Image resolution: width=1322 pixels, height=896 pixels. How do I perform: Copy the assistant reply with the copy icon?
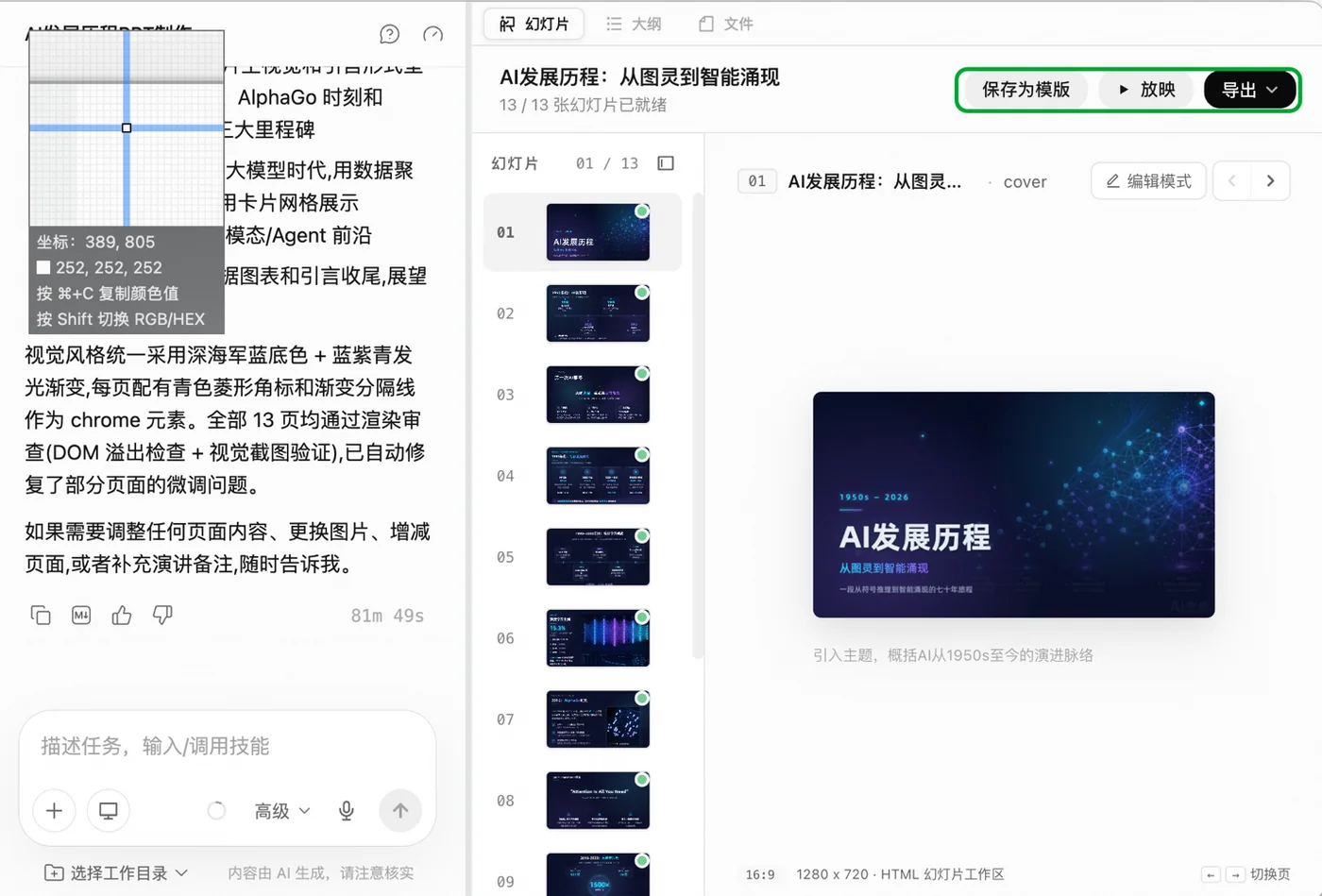(x=41, y=616)
